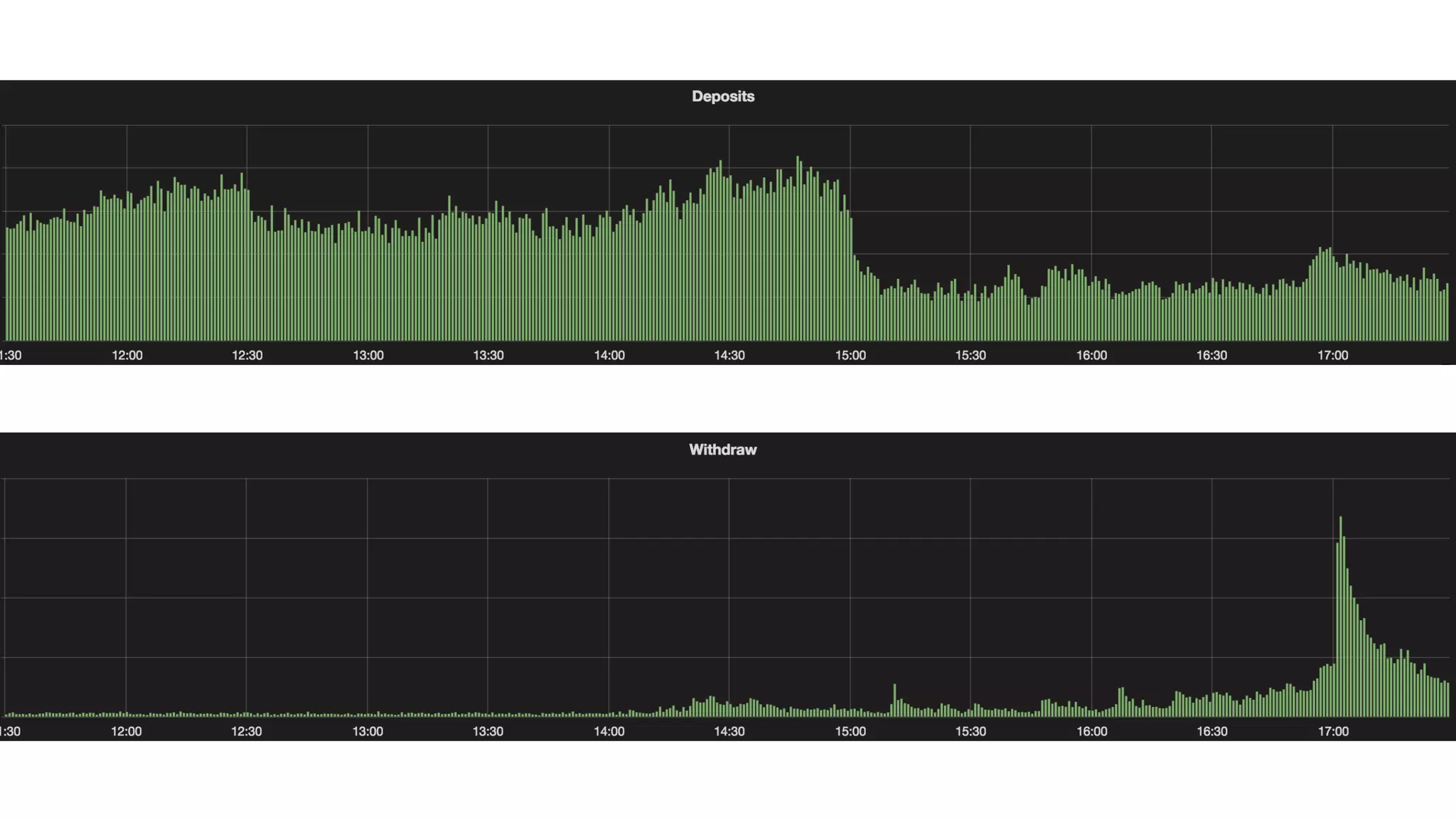Click 16:00 label on Withdraw axis
This screenshot has height=818, width=1456.
1091,731
